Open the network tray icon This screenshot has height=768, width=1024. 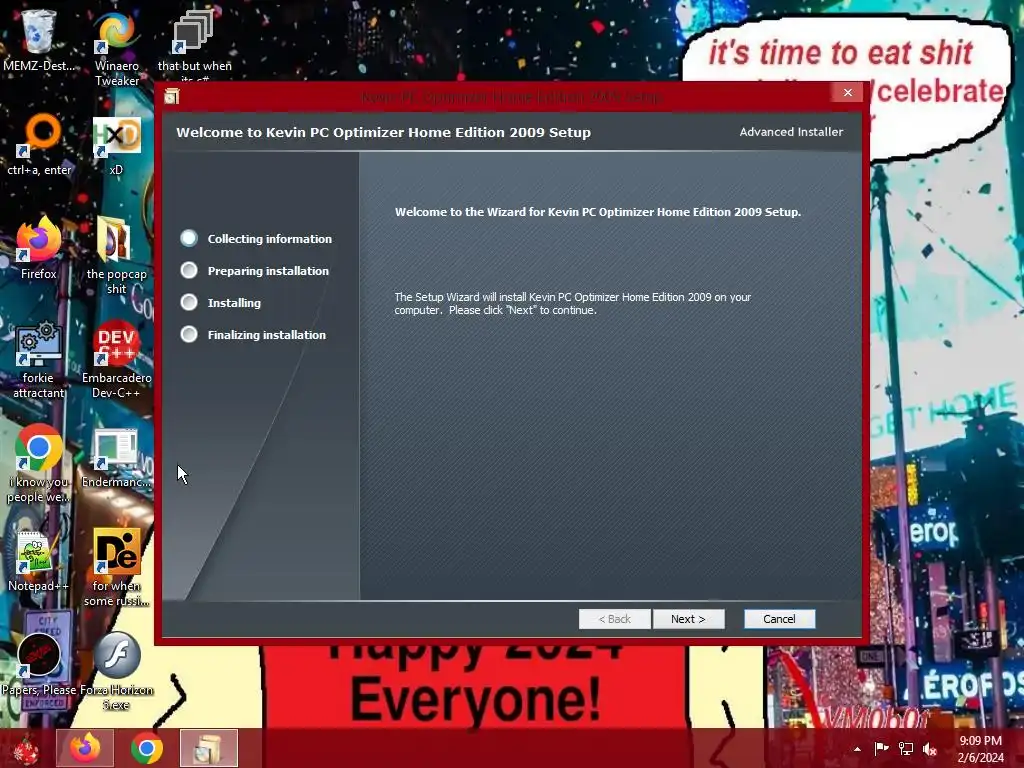click(906, 749)
